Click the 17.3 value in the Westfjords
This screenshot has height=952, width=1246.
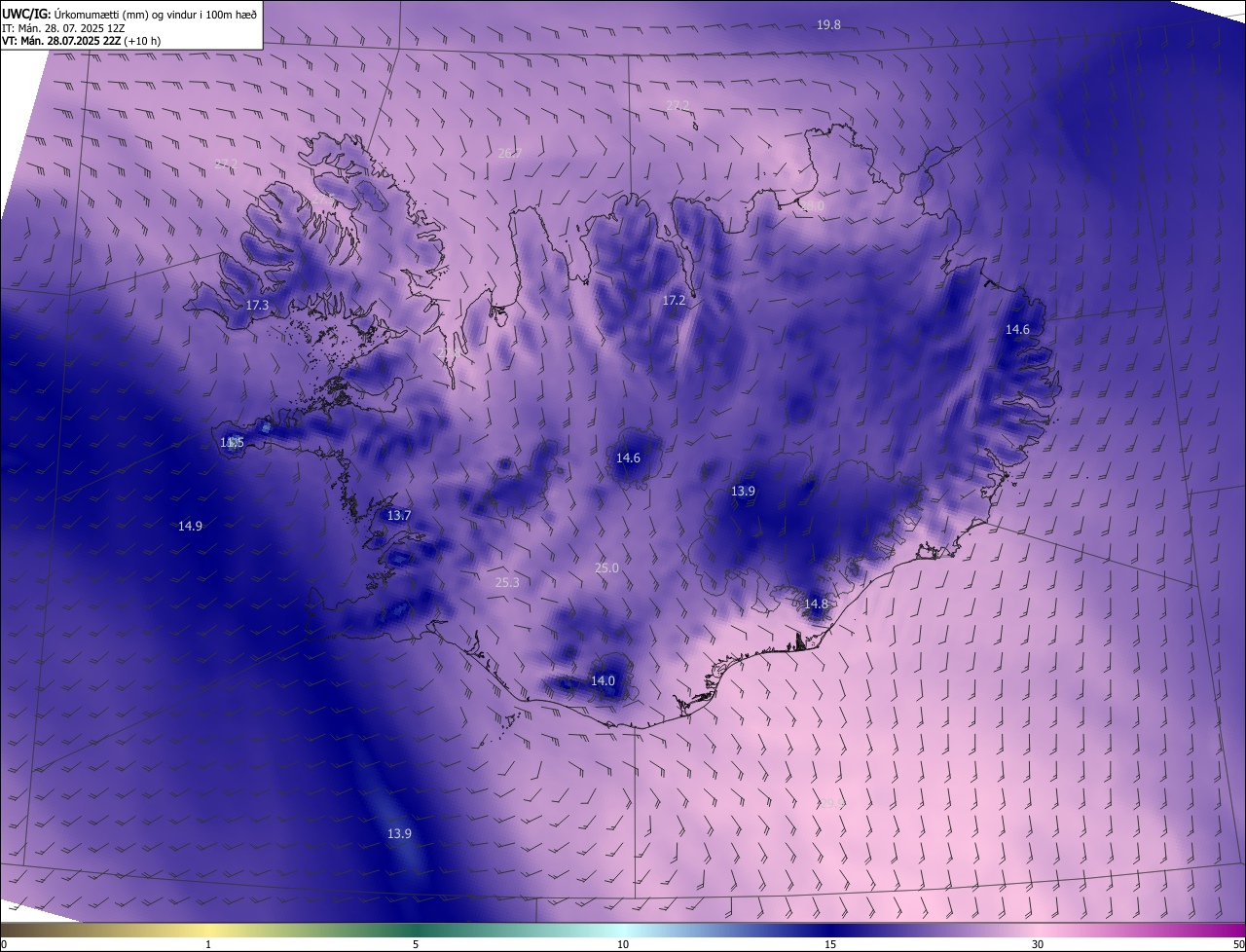pyautogui.click(x=257, y=305)
